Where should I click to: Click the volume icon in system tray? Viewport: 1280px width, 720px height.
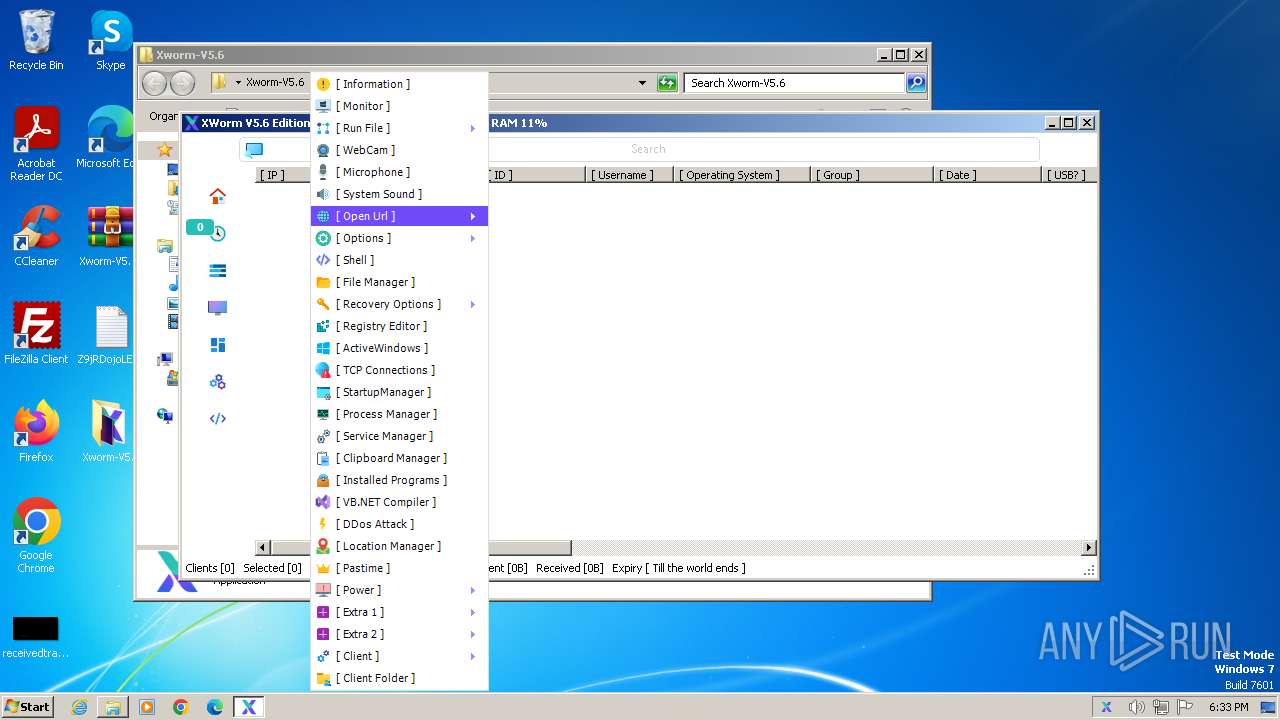pyautogui.click(x=1136, y=707)
